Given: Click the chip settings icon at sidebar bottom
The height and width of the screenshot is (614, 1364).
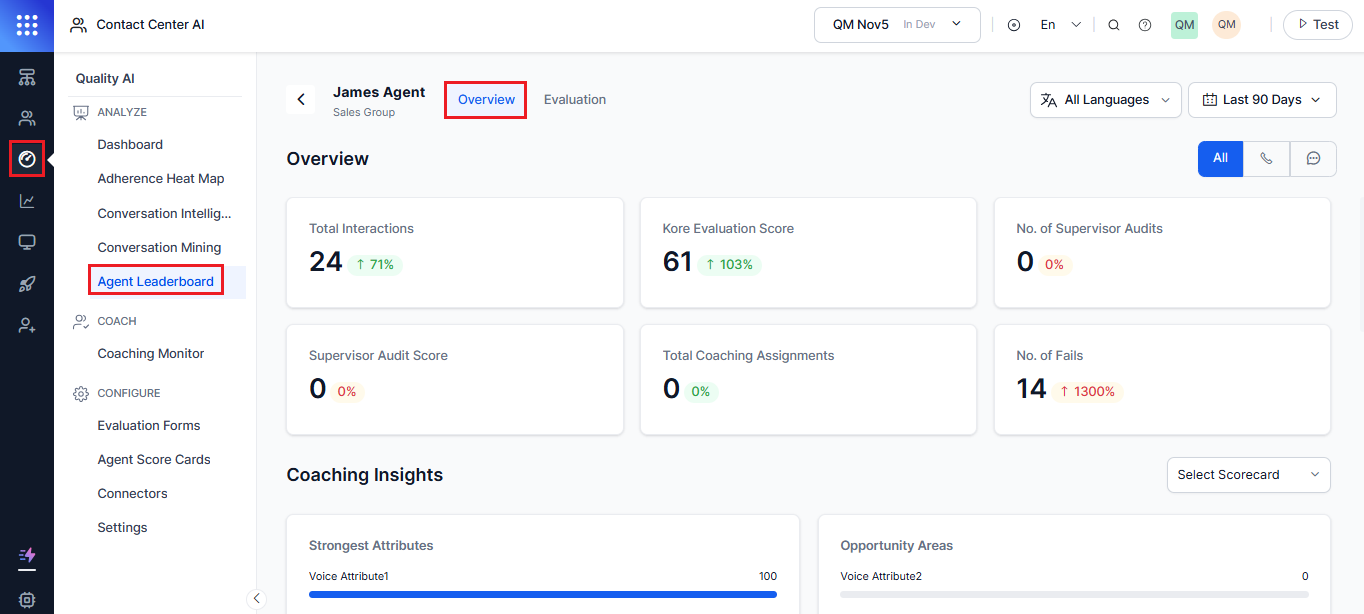Looking at the screenshot, I should [x=27, y=600].
